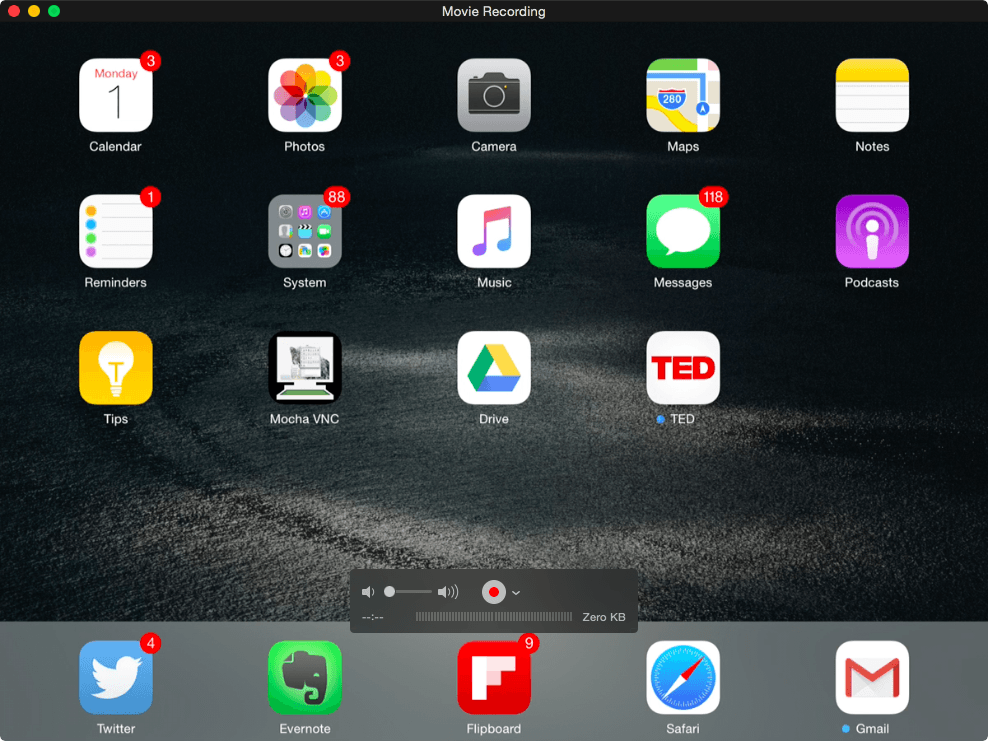Click the Calendar label text
This screenshot has width=988, height=741.
[x=115, y=146]
